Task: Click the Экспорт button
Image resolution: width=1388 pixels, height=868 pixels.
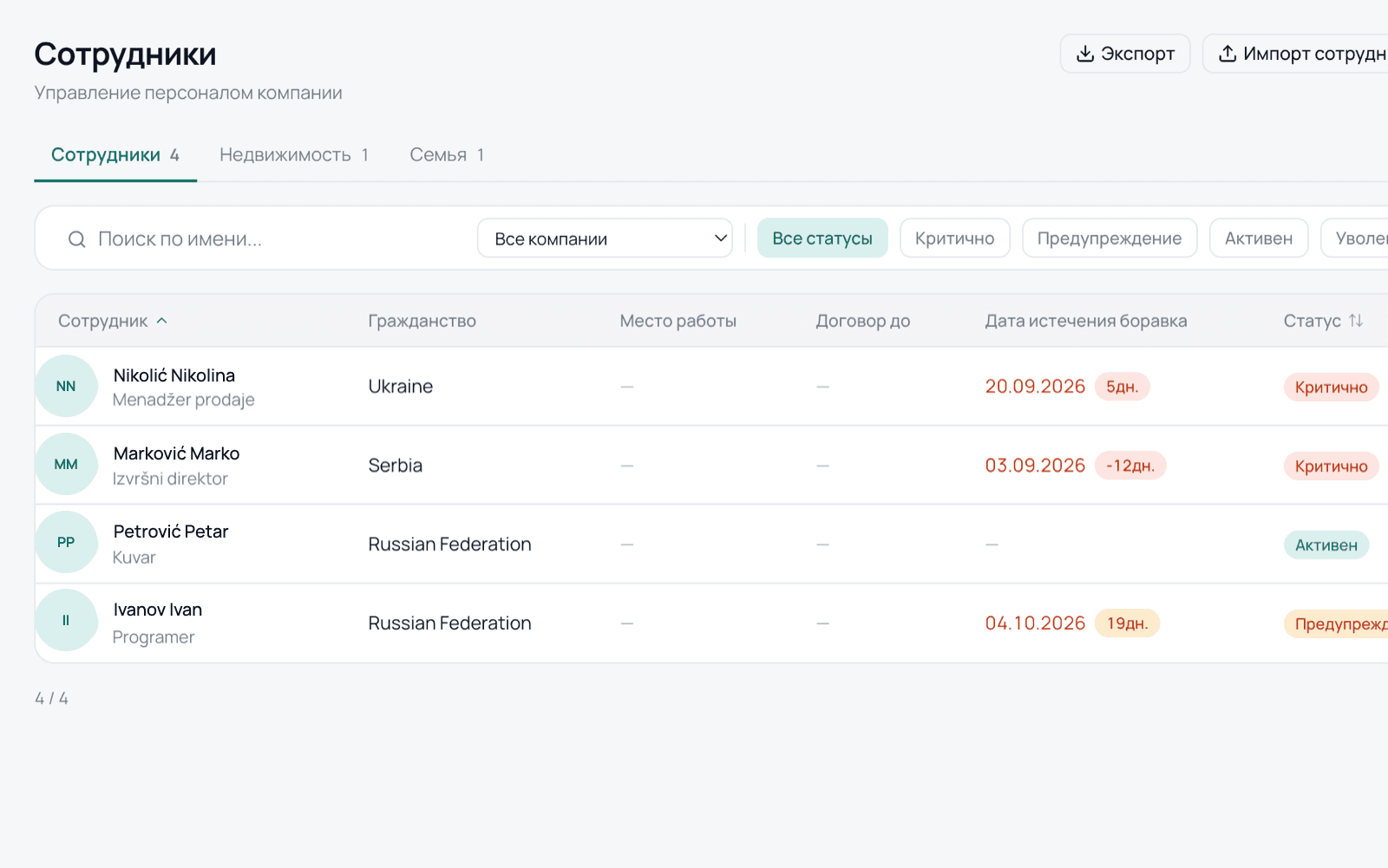Action: (x=1125, y=54)
